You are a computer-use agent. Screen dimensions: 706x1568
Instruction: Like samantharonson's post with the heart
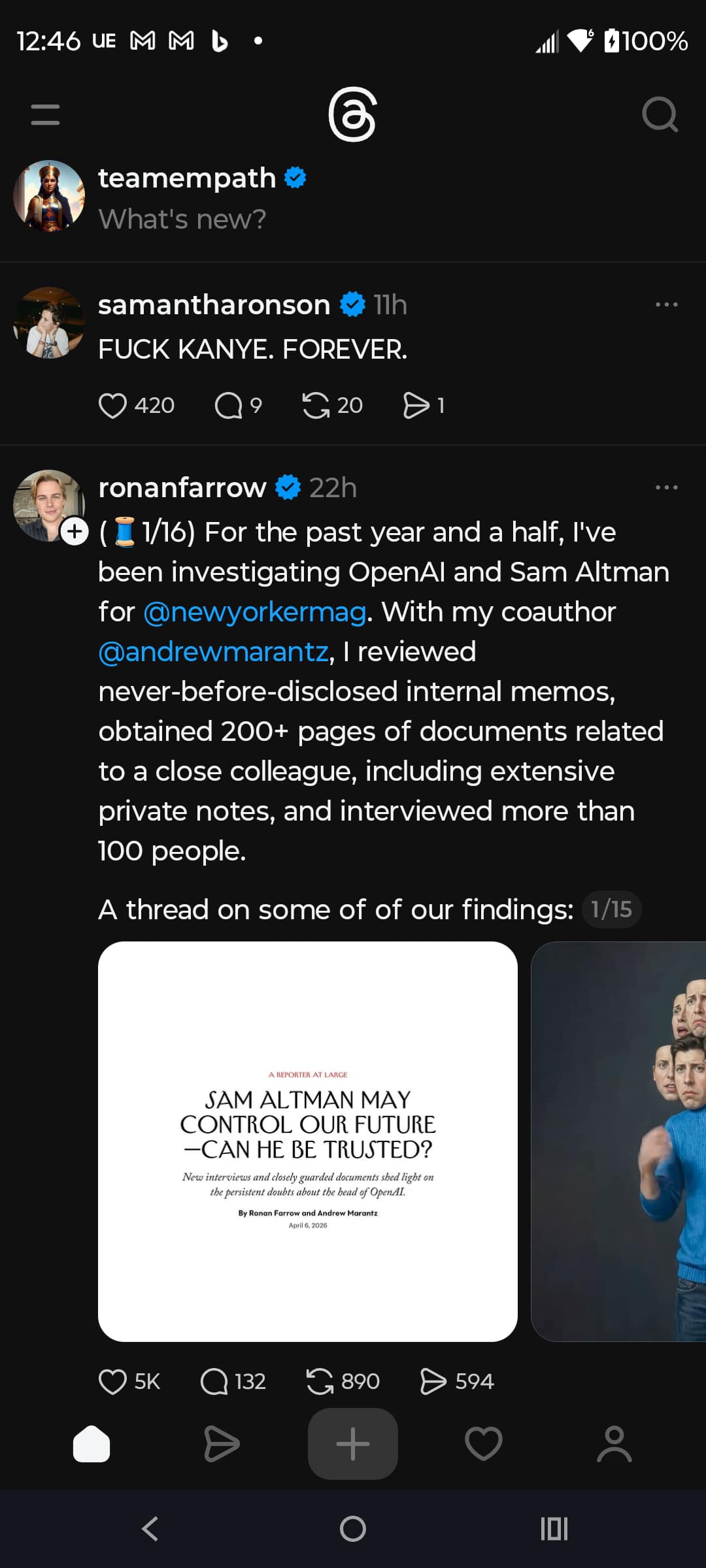click(x=112, y=406)
